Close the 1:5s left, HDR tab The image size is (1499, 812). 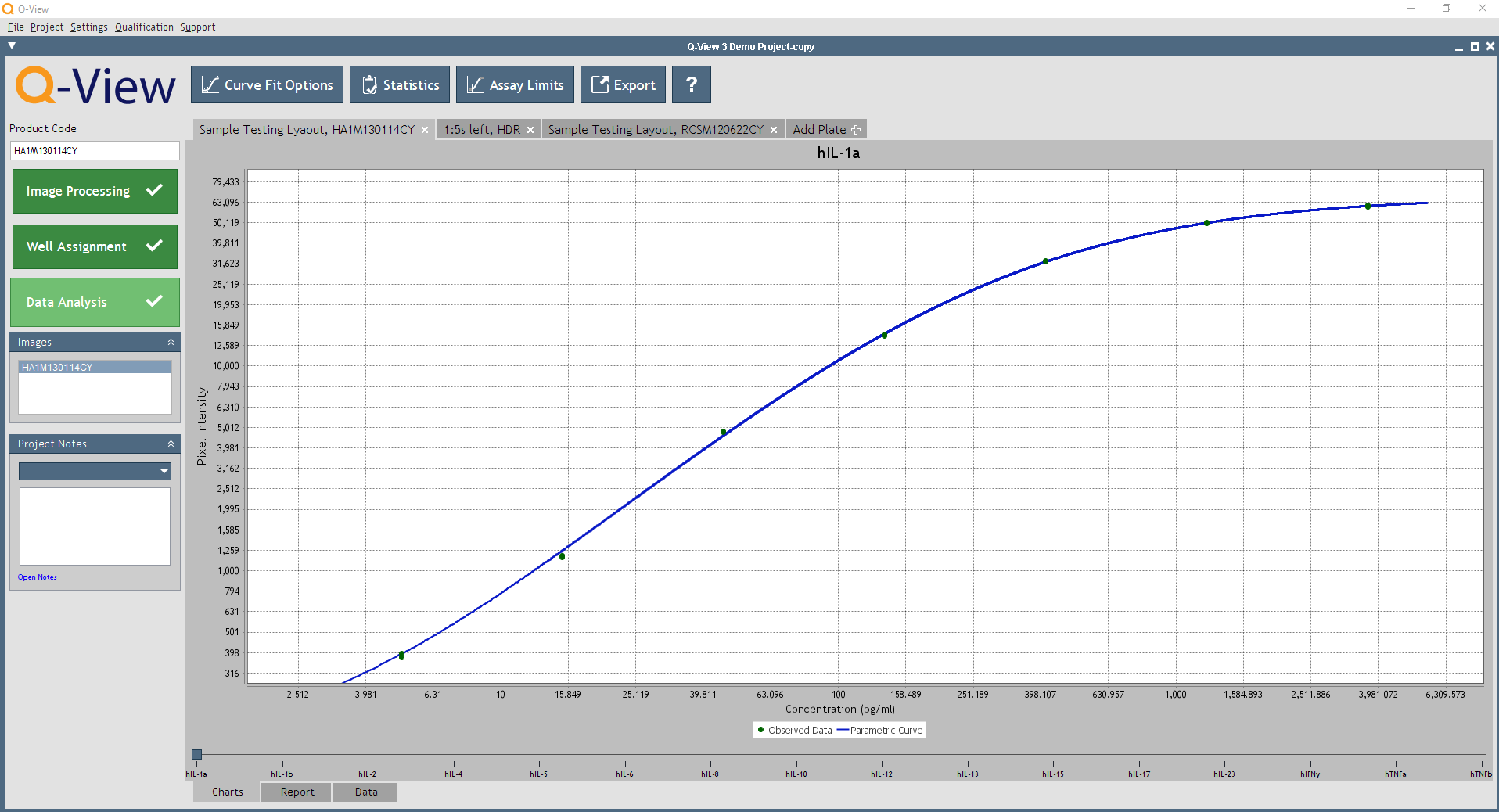530,130
